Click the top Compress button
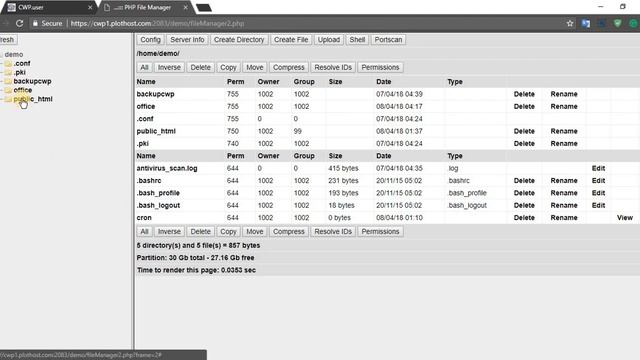Viewport: 640px width, 360px height. tap(289, 67)
